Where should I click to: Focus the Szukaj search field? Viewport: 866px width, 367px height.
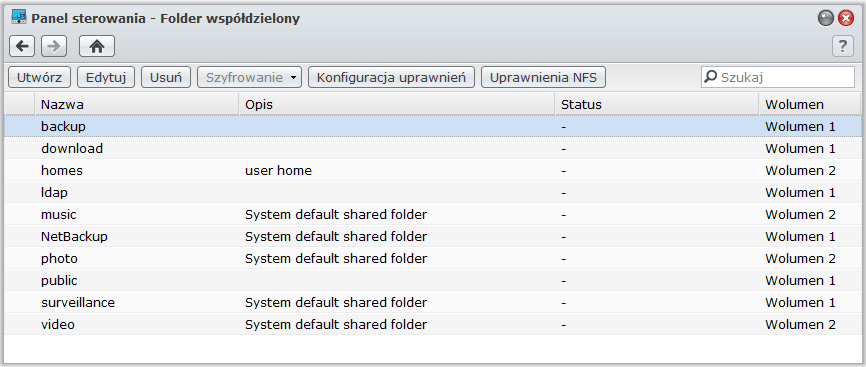778,77
